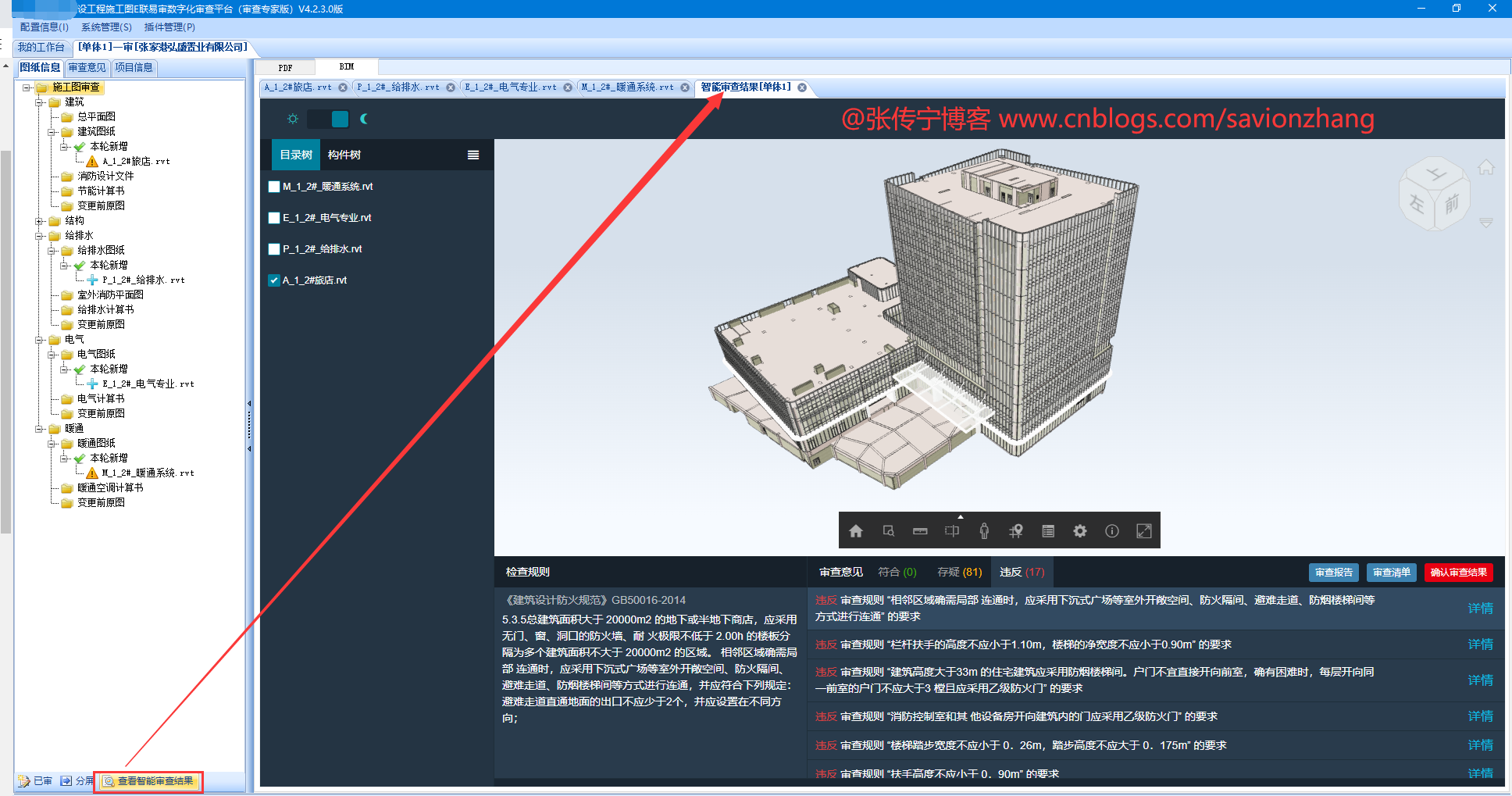Screen dimensions: 1512x796
Task: Click warning icon beside M_1_2#_暖通系统.rvt in tree
Action: click(x=92, y=473)
